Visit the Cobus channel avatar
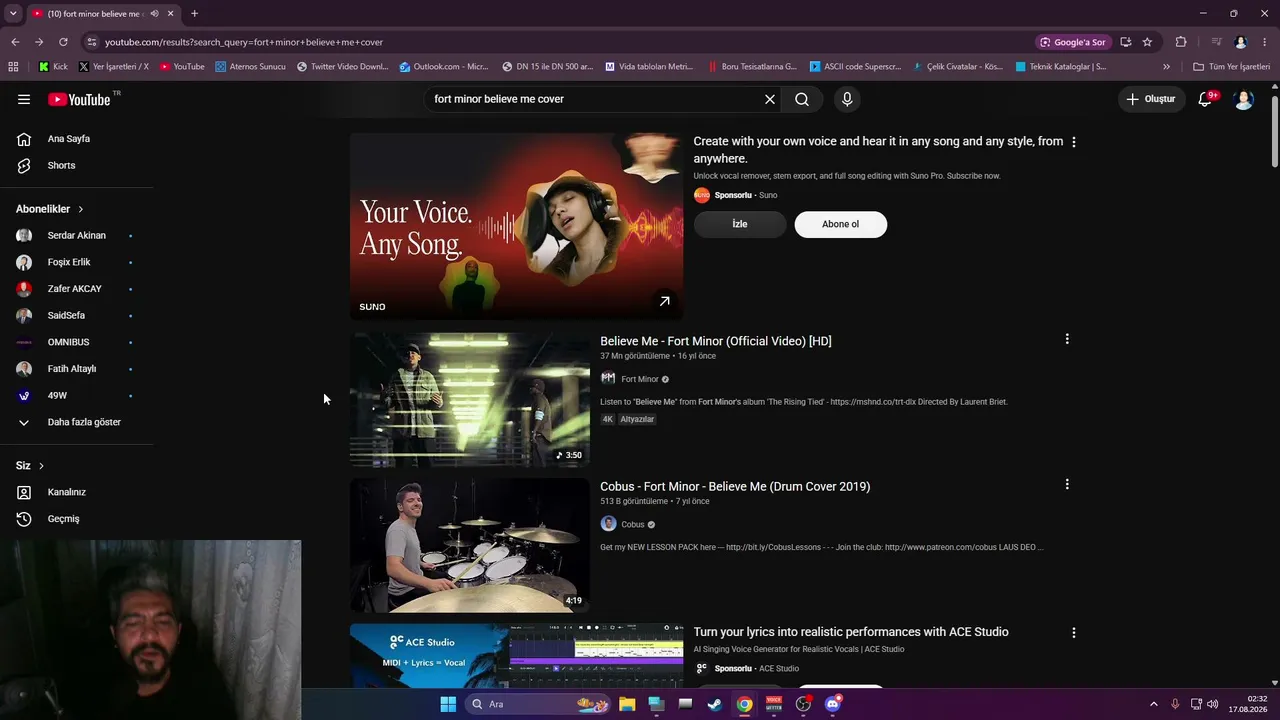 tap(608, 524)
